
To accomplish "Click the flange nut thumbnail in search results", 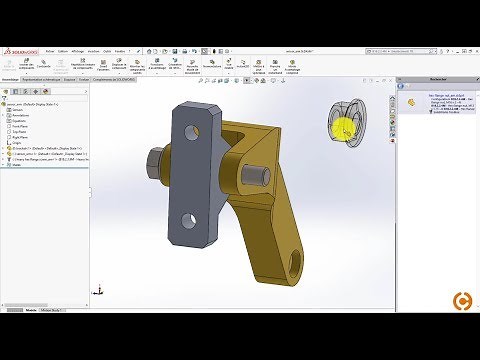I will pyautogui.click(x=412, y=103).
